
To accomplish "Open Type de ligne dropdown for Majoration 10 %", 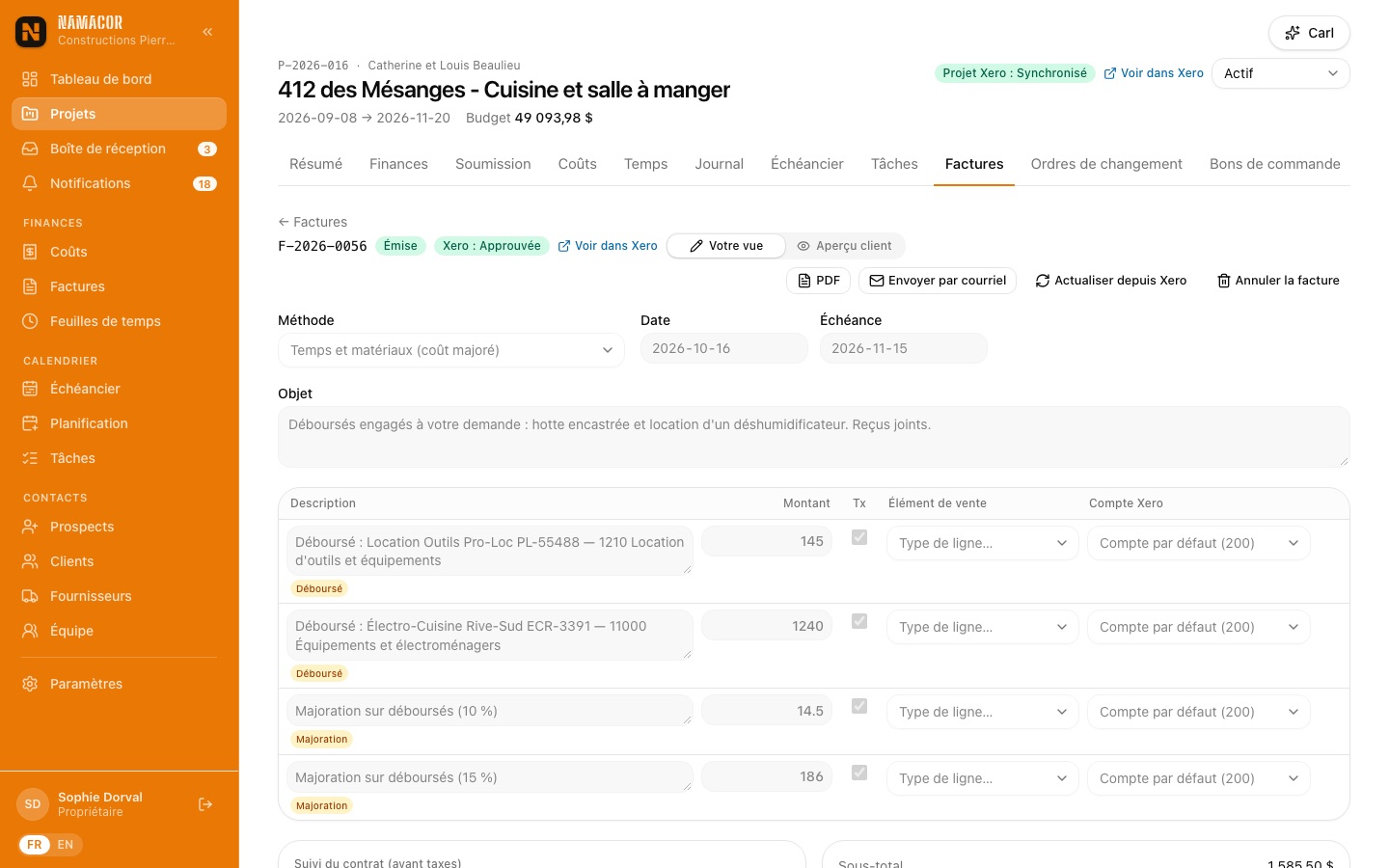I will (983, 712).
